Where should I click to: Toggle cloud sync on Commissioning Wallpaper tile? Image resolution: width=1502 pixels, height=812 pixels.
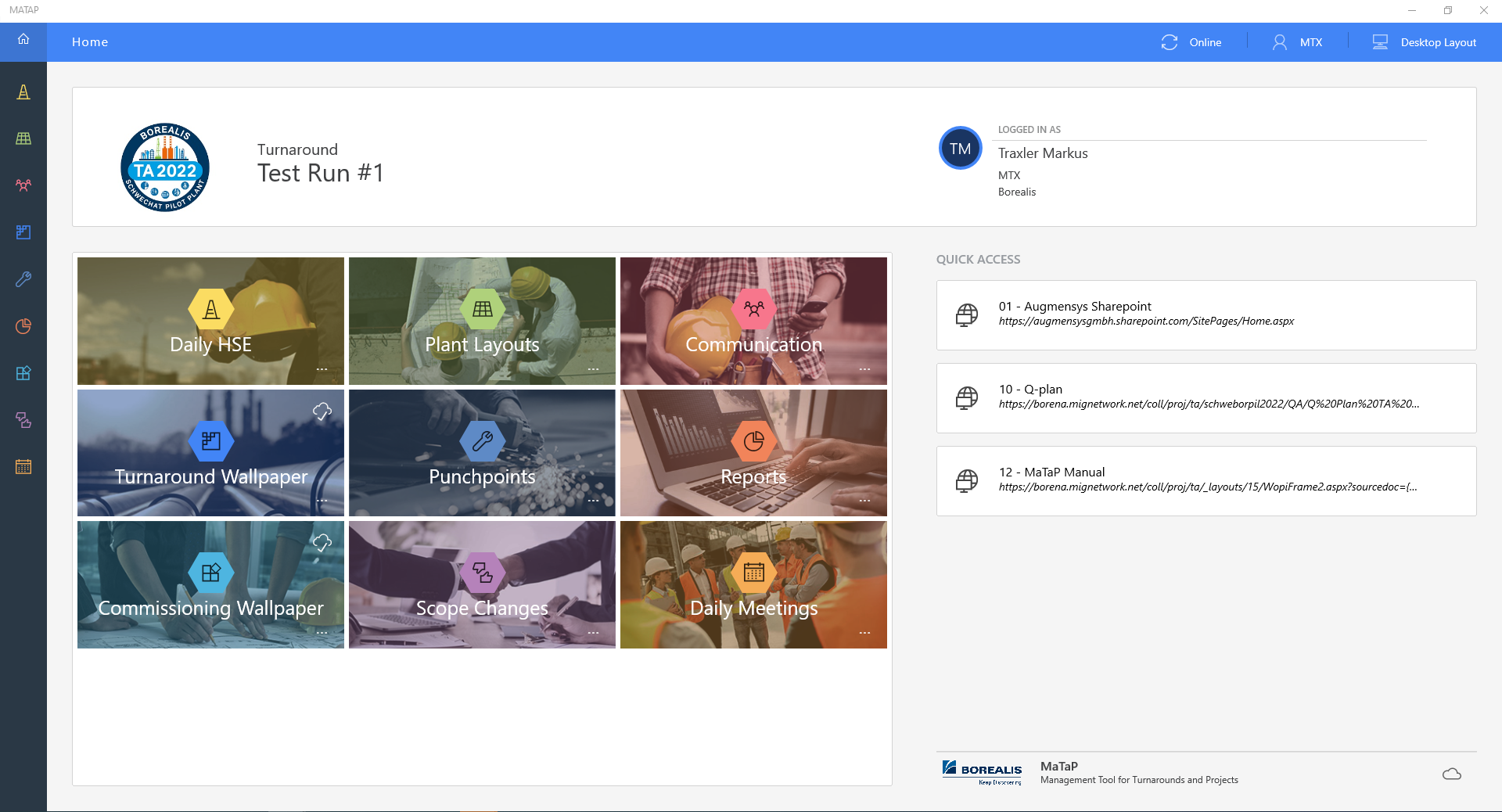[x=322, y=542]
